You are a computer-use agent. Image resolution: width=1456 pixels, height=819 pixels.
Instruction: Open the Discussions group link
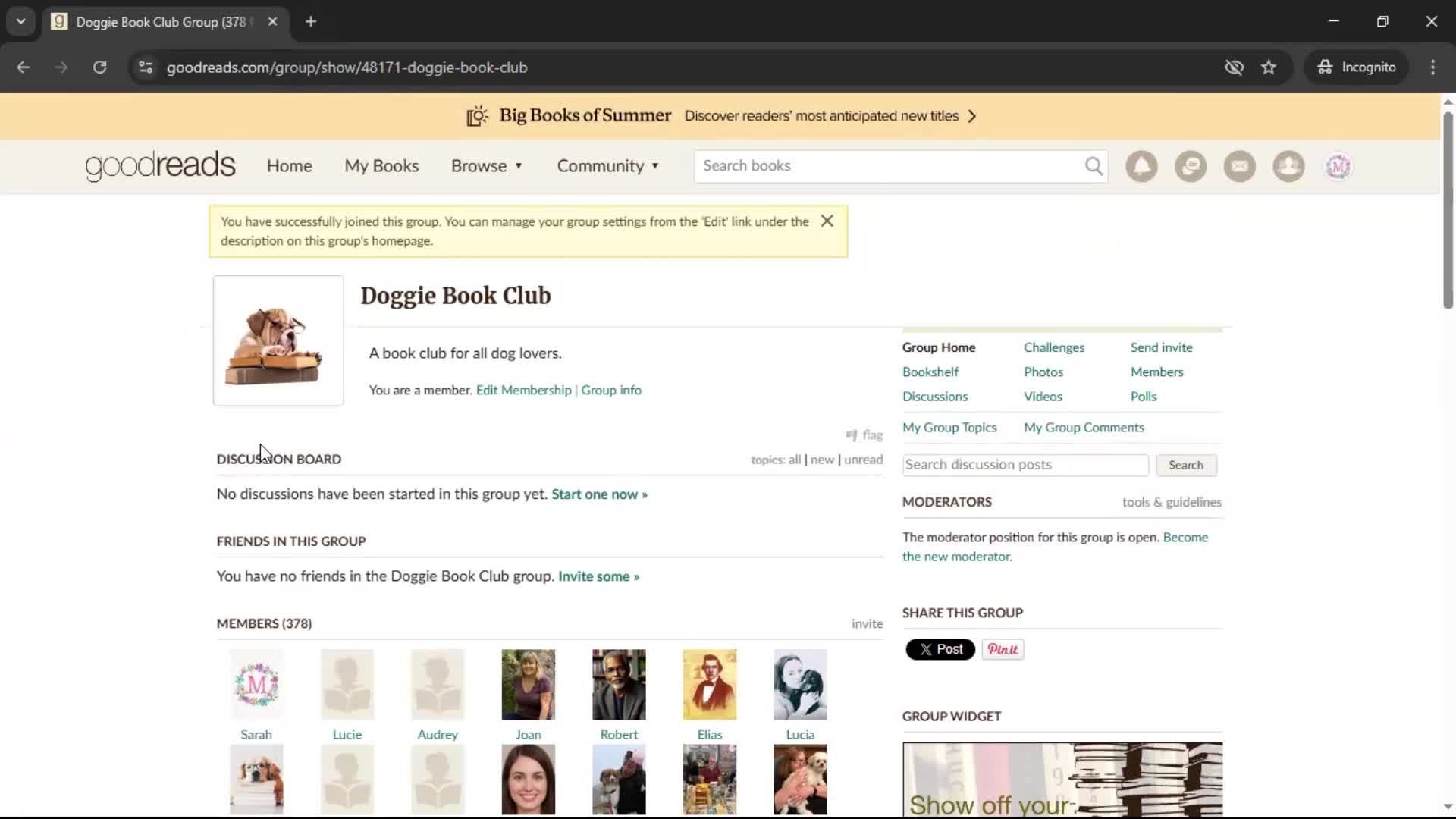[x=934, y=397]
